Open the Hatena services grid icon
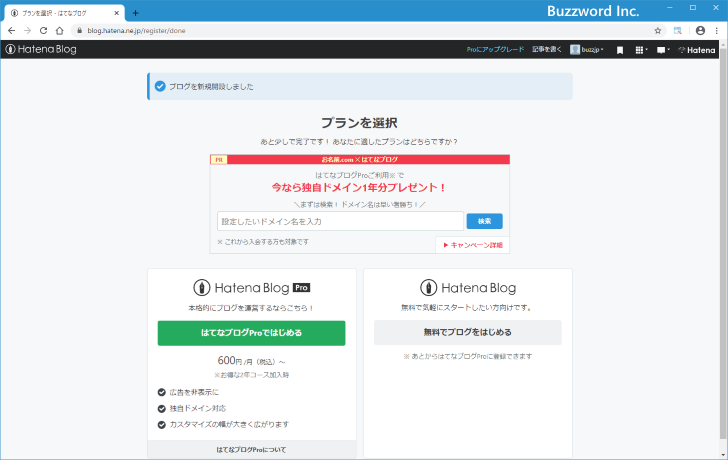728x460 pixels. click(641, 50)
